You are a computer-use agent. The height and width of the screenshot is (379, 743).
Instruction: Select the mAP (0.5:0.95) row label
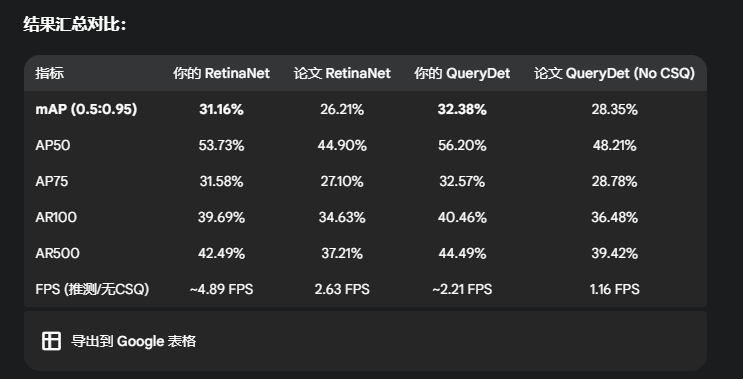86,109
